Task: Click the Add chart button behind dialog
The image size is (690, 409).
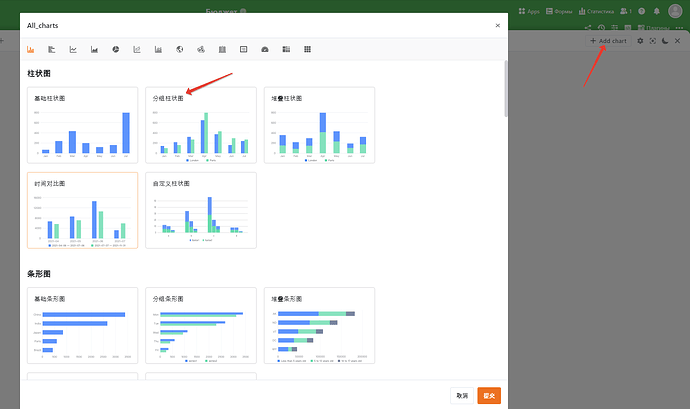Action: click(x=608, y=41)
